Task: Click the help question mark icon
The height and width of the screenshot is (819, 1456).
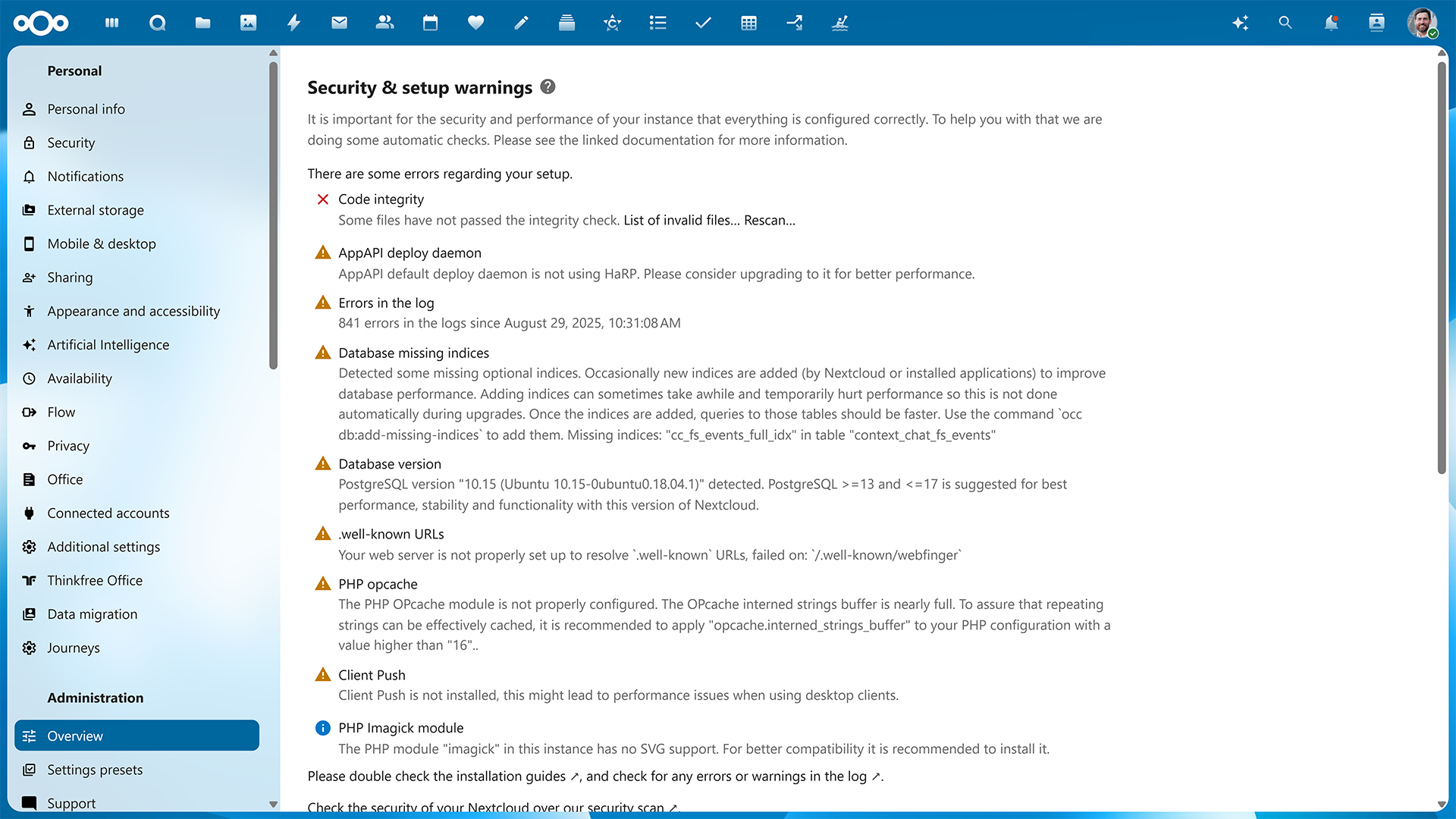Action: pos(548,87)
